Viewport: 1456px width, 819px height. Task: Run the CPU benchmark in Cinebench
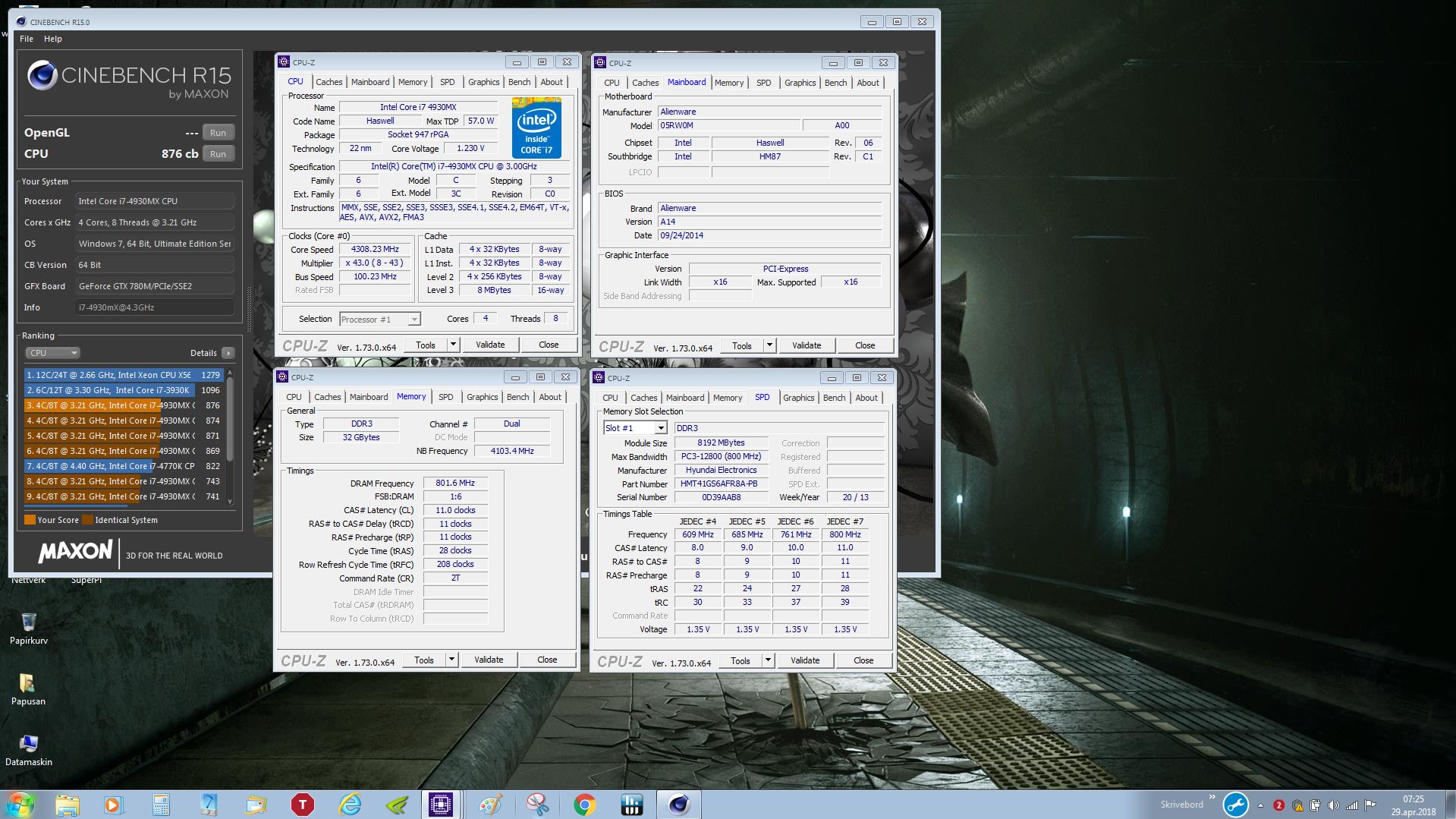[x=218, y=154]
